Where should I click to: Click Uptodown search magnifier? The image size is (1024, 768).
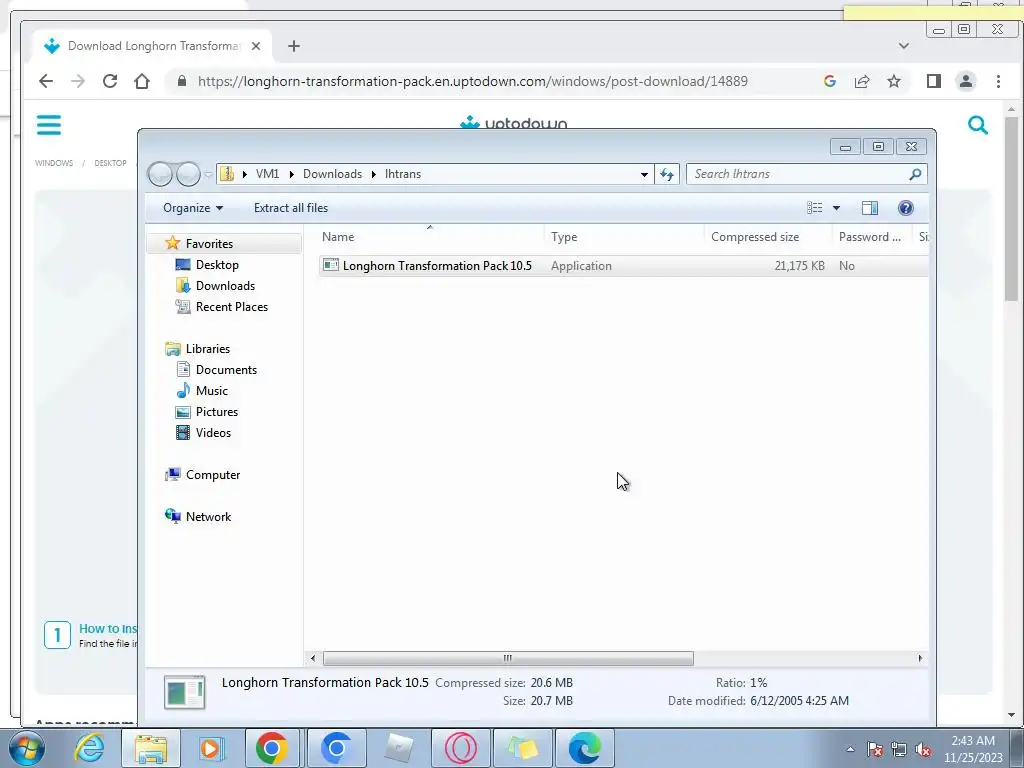[x=978, y=125]
